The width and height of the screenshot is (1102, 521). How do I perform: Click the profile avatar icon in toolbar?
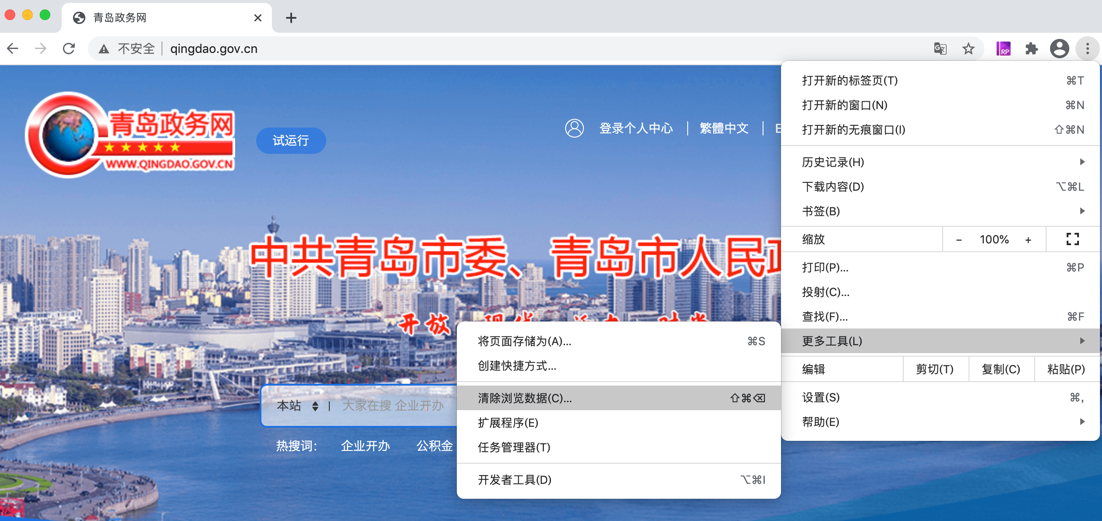click(1059, 48)
